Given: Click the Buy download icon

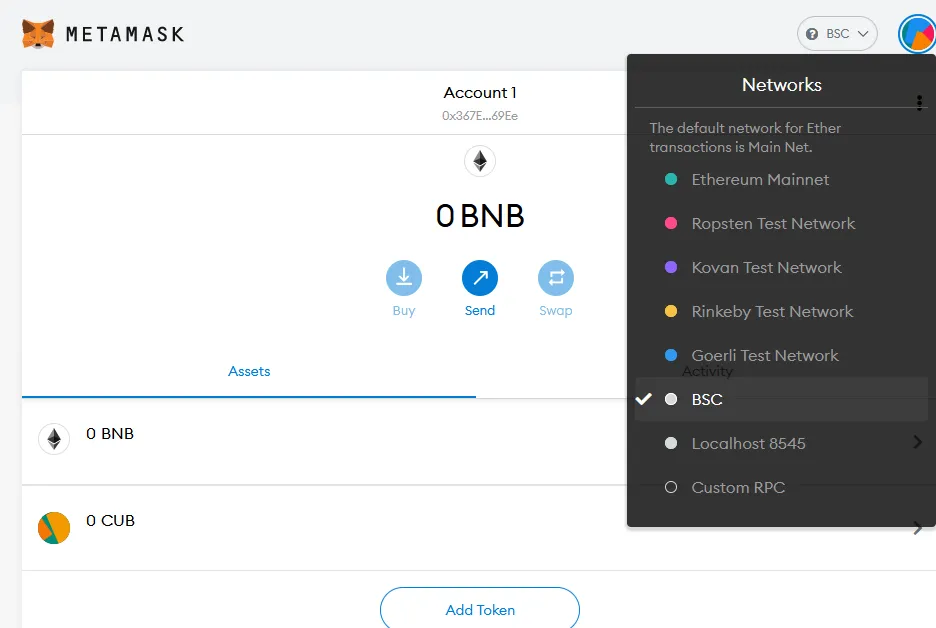Looking at the screenshot, I should 404,278.
